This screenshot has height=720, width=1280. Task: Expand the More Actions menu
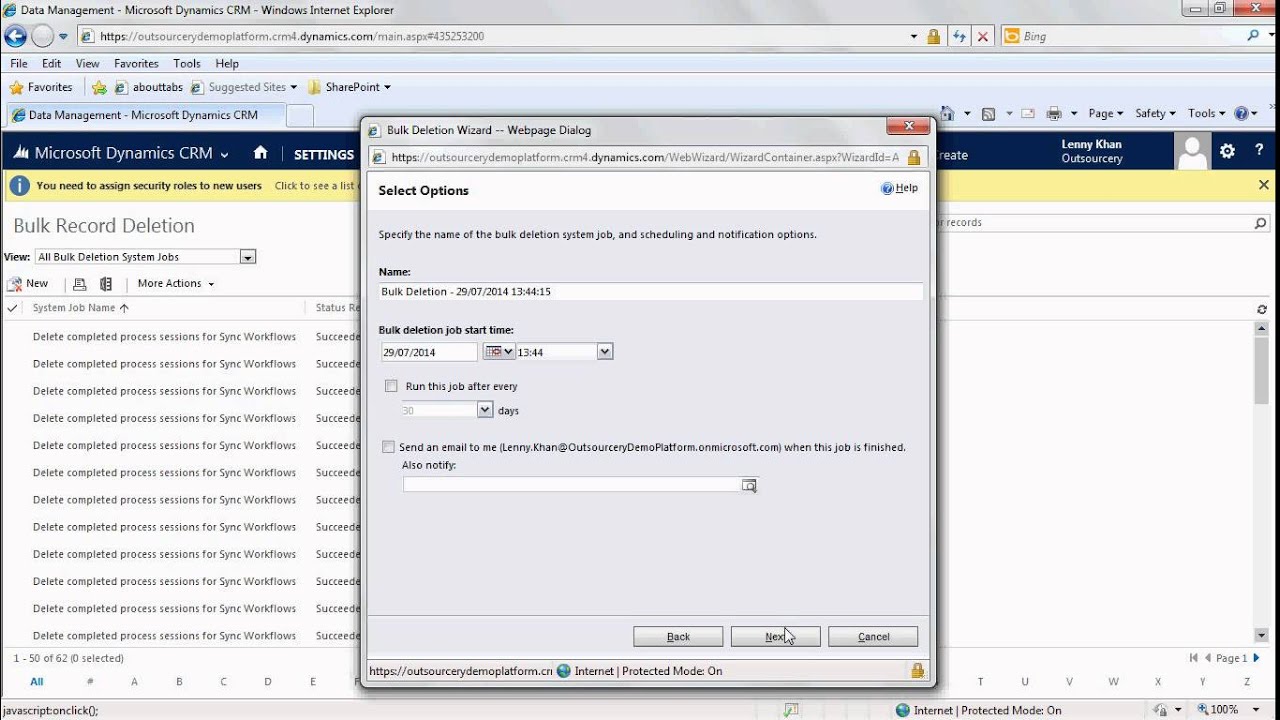coord(176,284)
